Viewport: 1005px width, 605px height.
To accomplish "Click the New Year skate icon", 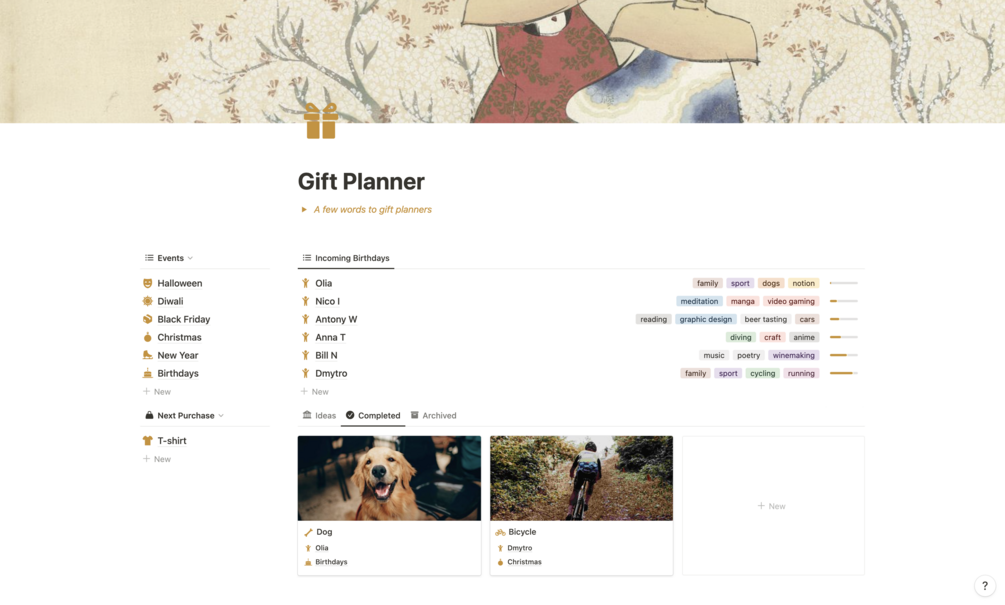I will (147, 355).
